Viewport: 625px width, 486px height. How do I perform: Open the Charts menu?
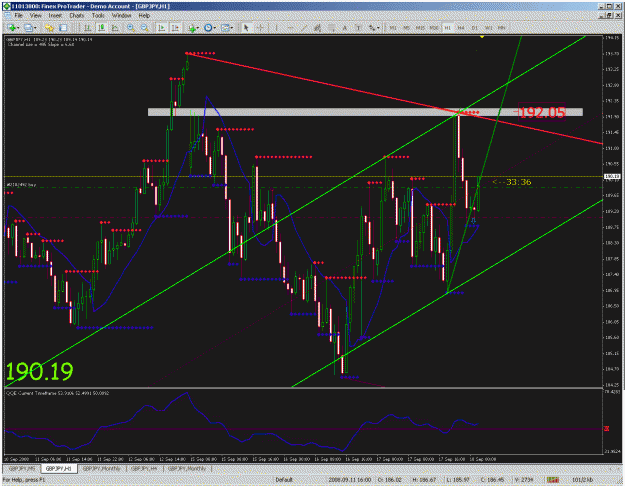pos(77,16)
